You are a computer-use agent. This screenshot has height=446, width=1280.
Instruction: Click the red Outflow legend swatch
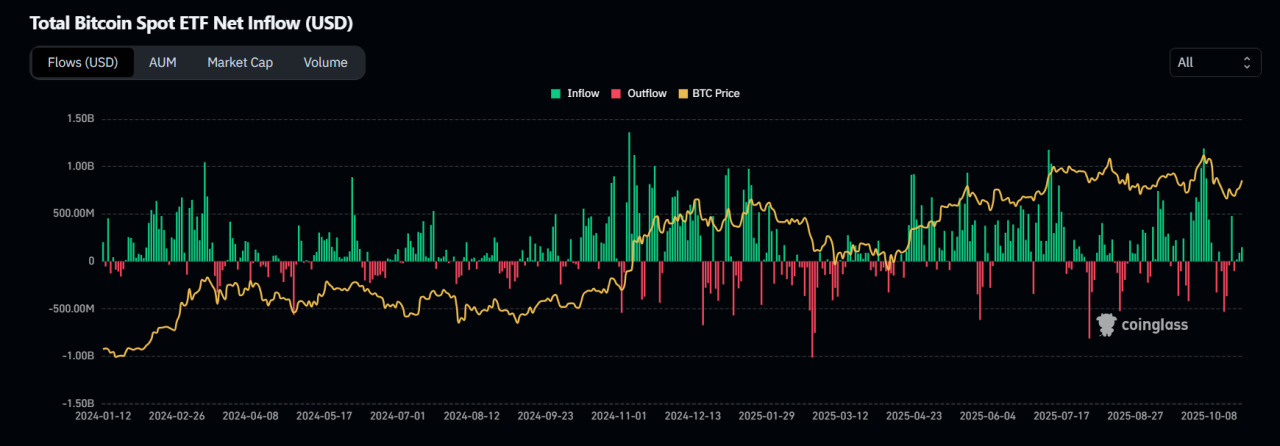[x=616, y=93]
